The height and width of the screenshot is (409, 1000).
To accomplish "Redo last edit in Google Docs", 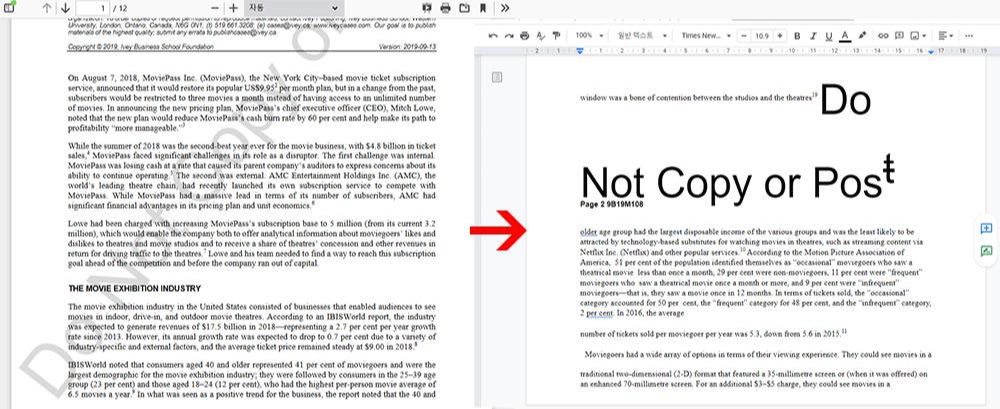I will 509,36.
